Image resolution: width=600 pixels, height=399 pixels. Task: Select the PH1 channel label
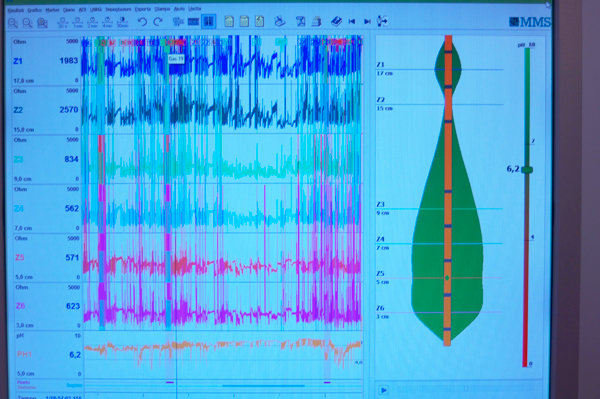(x=24, y=354)
